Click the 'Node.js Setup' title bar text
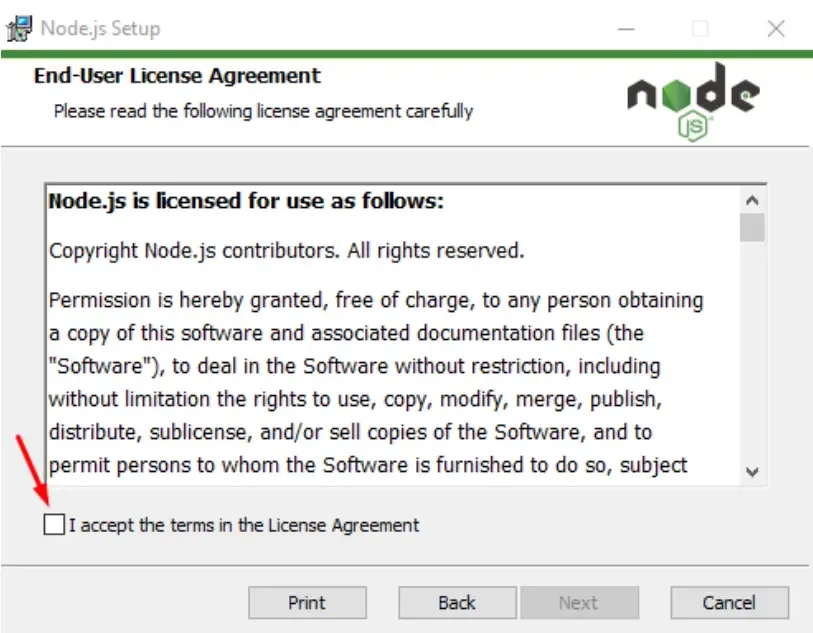813x633 pixels. (x=101, y=29)
